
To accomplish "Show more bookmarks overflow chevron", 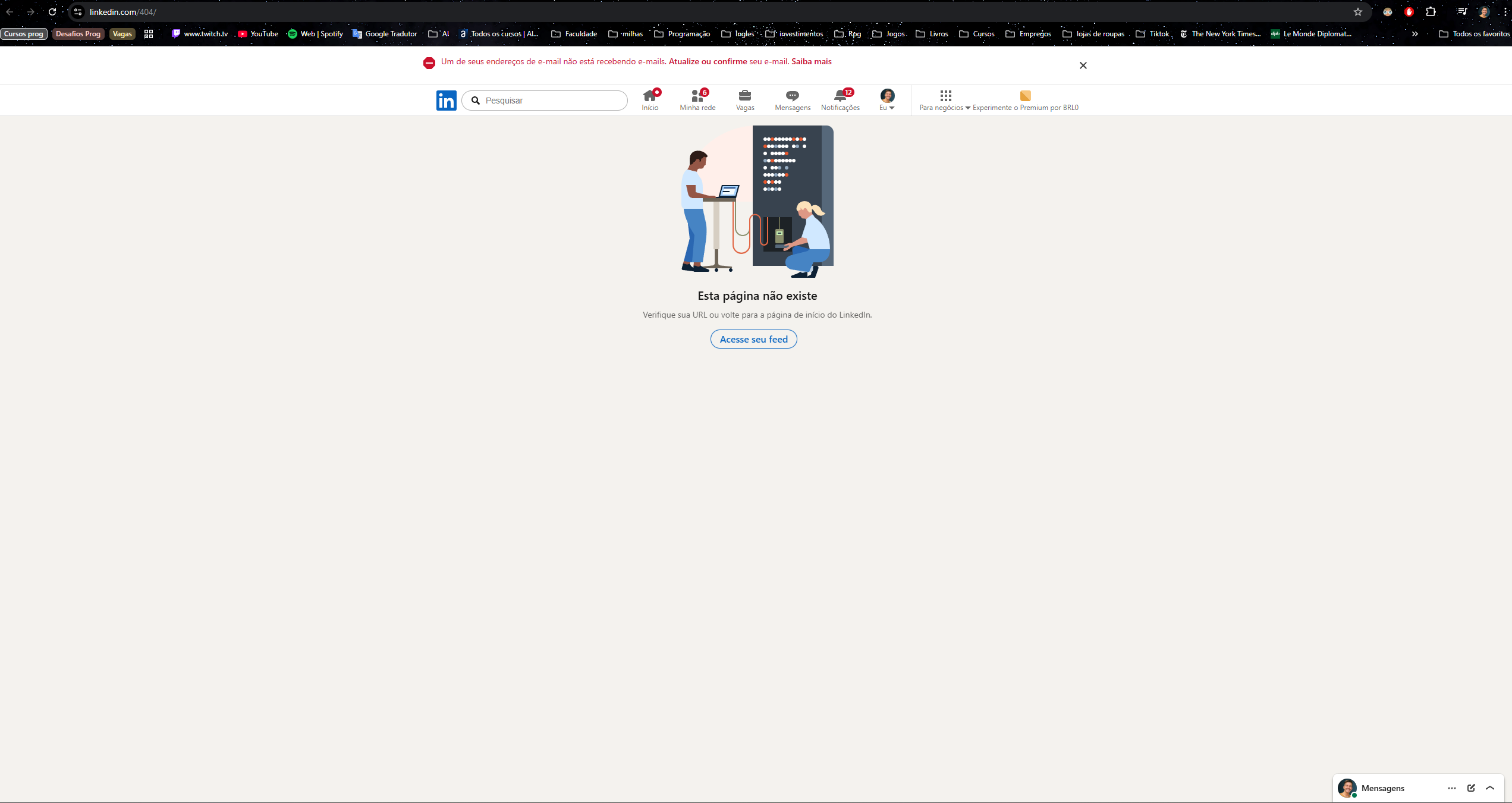I will tap(1415, 34).
